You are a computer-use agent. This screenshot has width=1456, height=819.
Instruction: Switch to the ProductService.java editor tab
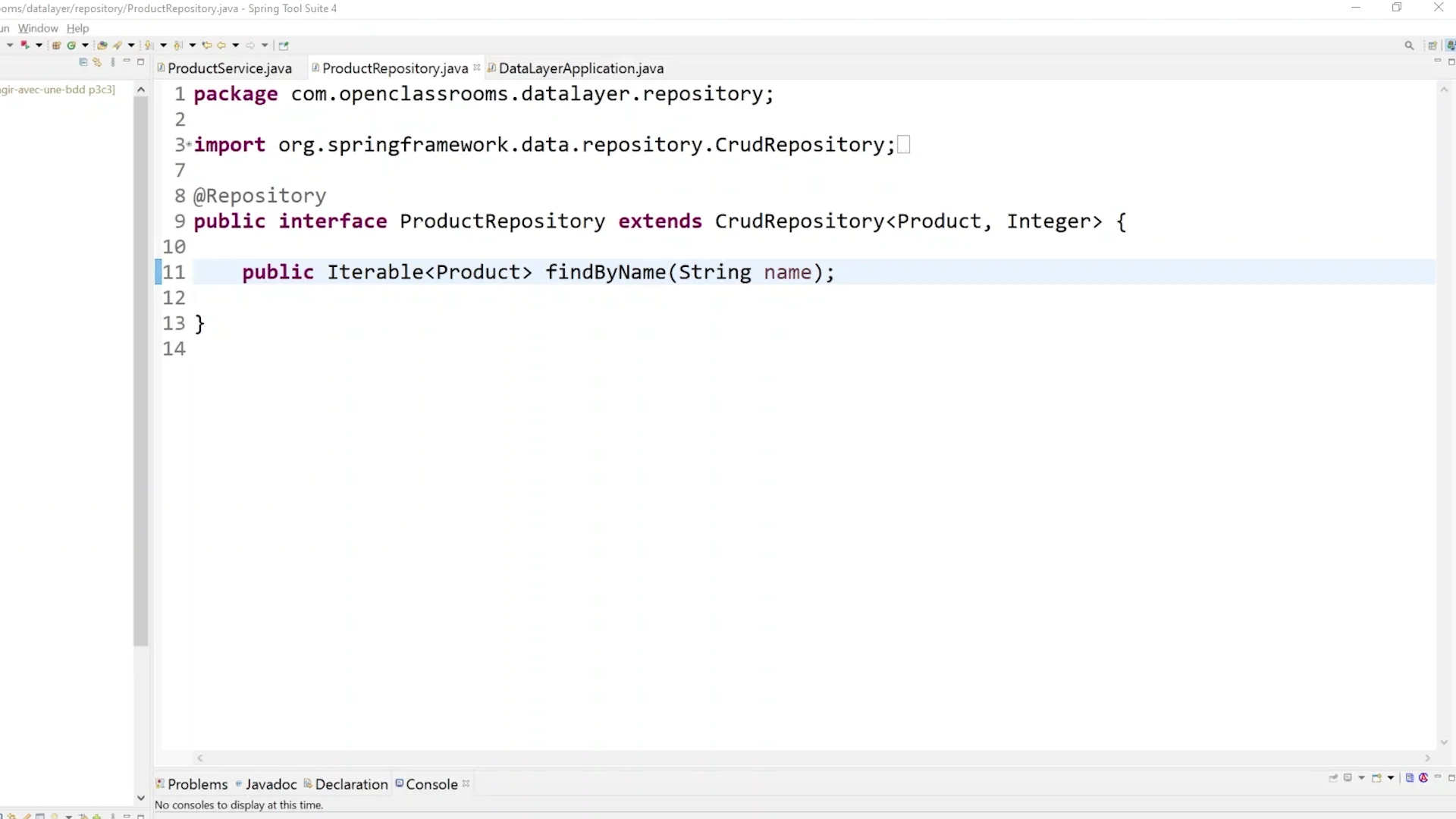229,68
